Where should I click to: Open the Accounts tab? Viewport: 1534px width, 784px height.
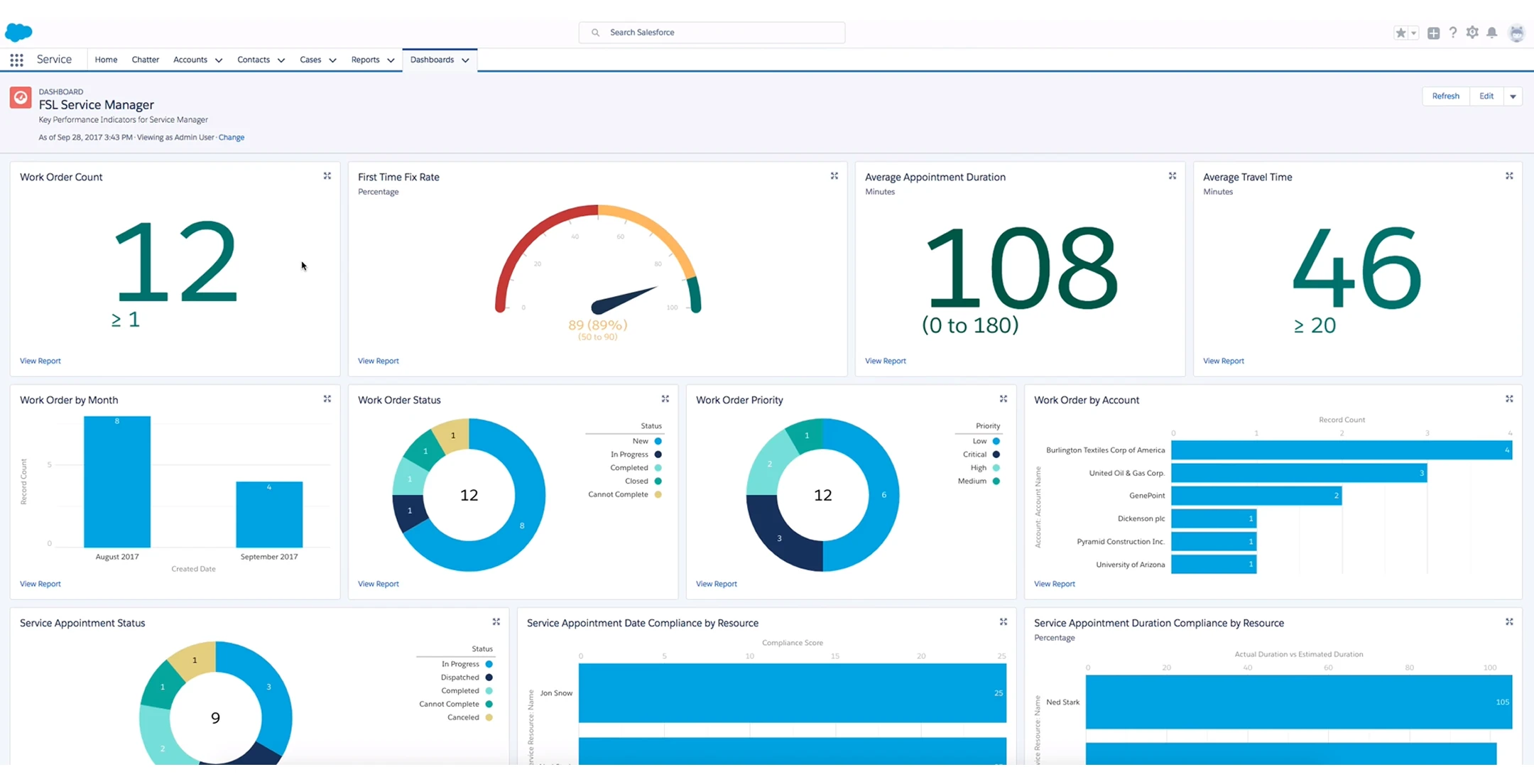190,60
